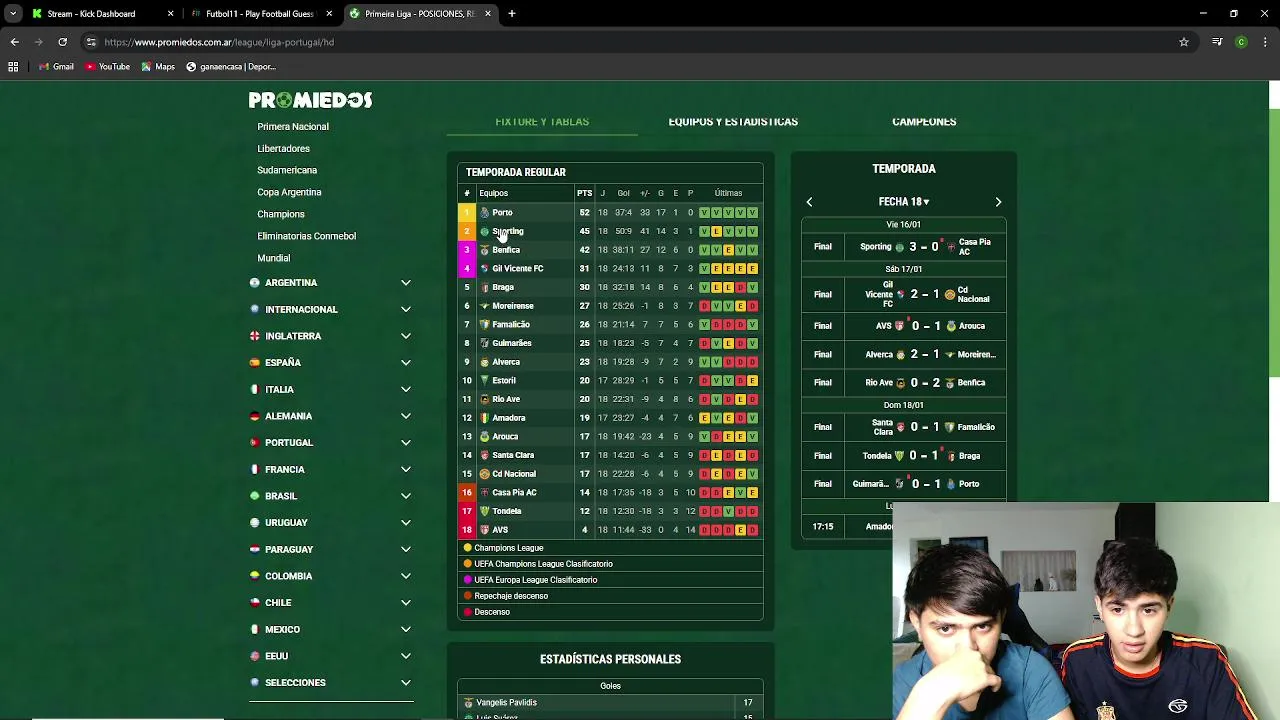This screenshot has width=1280, height=720.
Task: Expand the FRANCIA section chevron
Action: pos(406,470)
